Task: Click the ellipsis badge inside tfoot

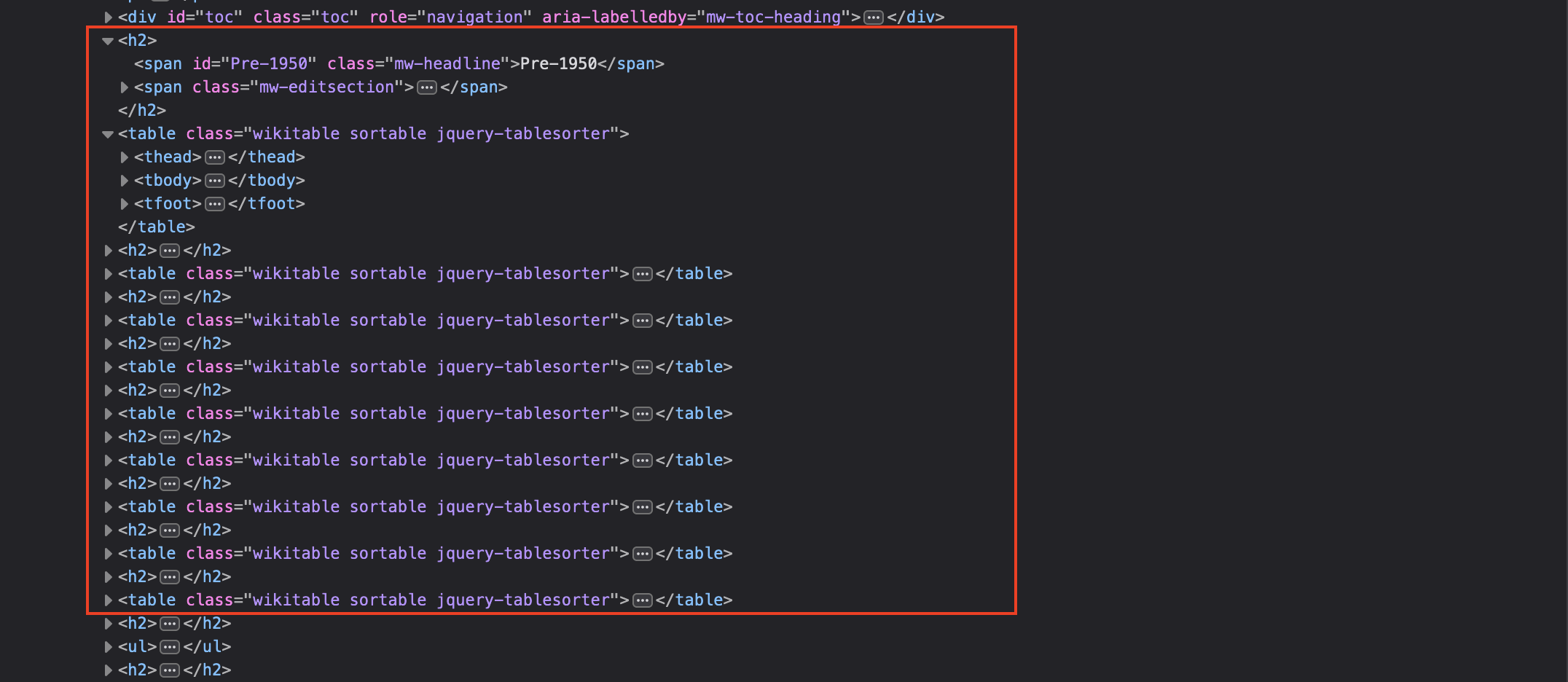Action: (215, 204)
